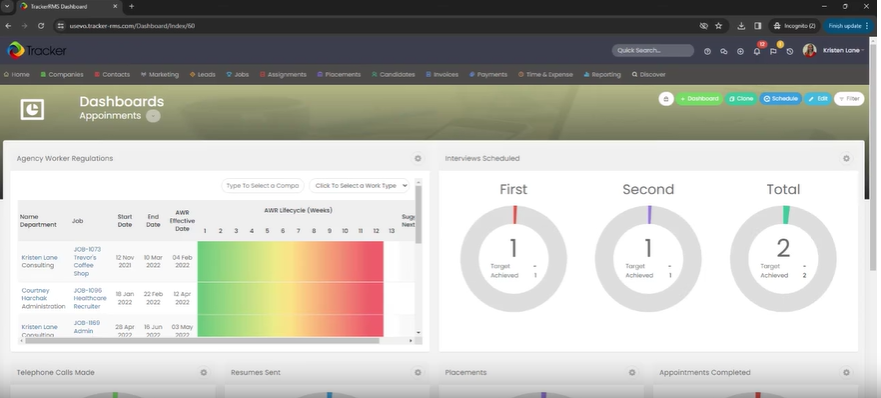Open the Leads menu
Image resolution: width=881 pixels, height=398 pixels.
pyautogui.click(x=202, y=74)
